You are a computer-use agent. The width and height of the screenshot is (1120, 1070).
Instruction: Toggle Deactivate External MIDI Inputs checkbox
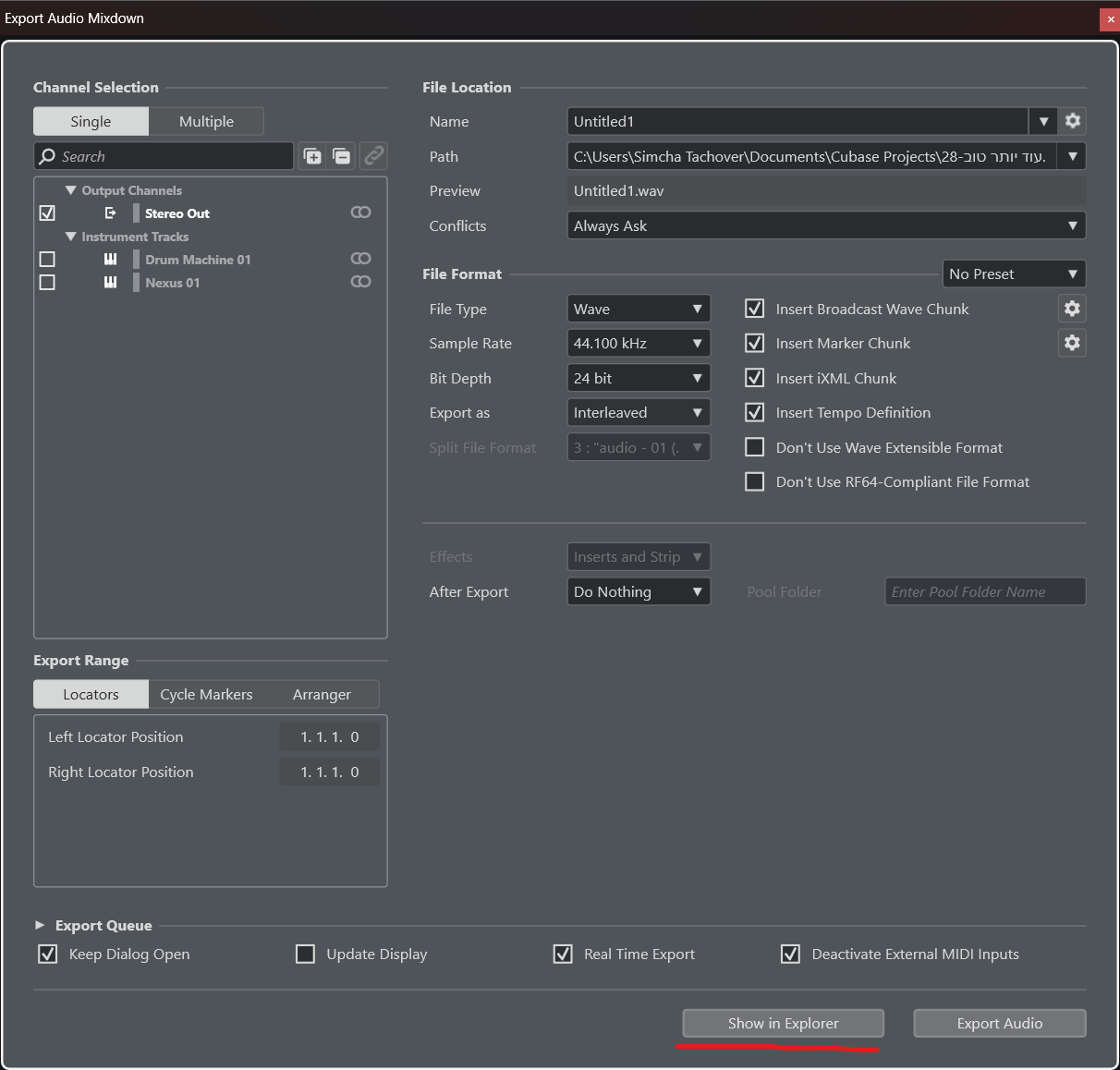tap(790, 954)
